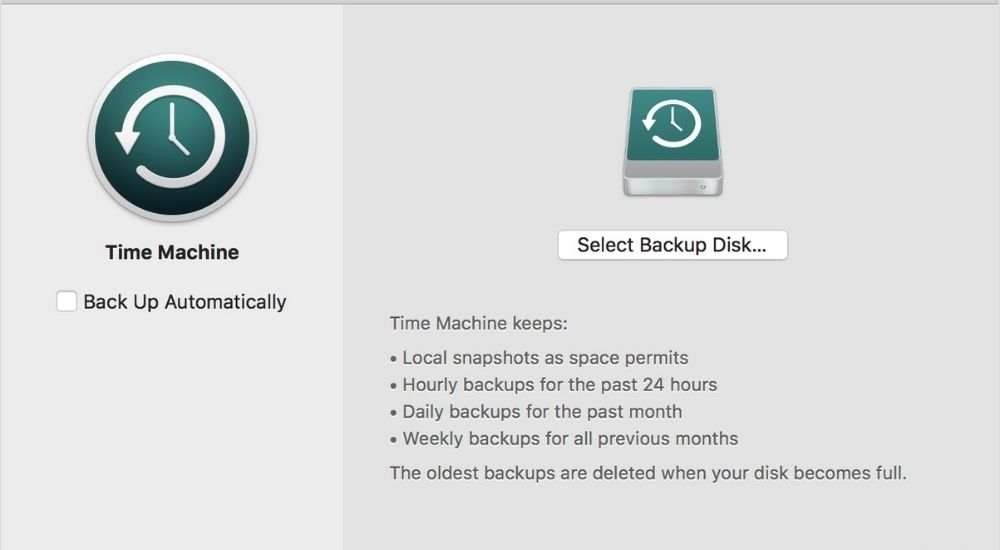Enable the Back Up Automatically checkbox
Screen dimensions: 1000x550
tap(67, 302)
